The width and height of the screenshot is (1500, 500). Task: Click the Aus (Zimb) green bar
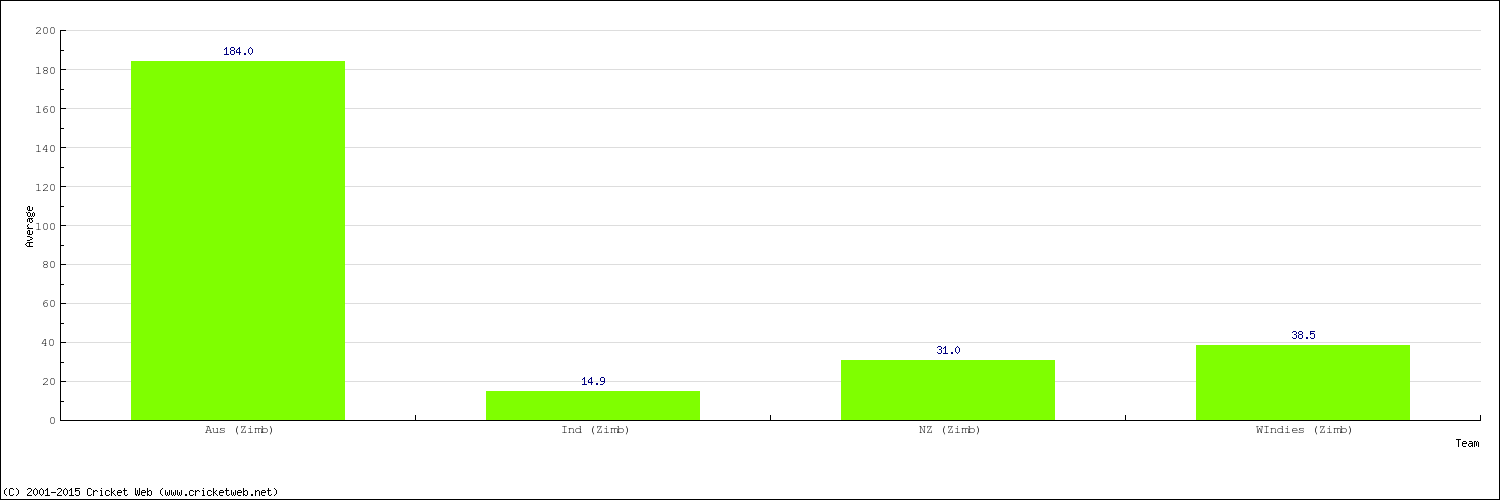(x=238, y=240)
